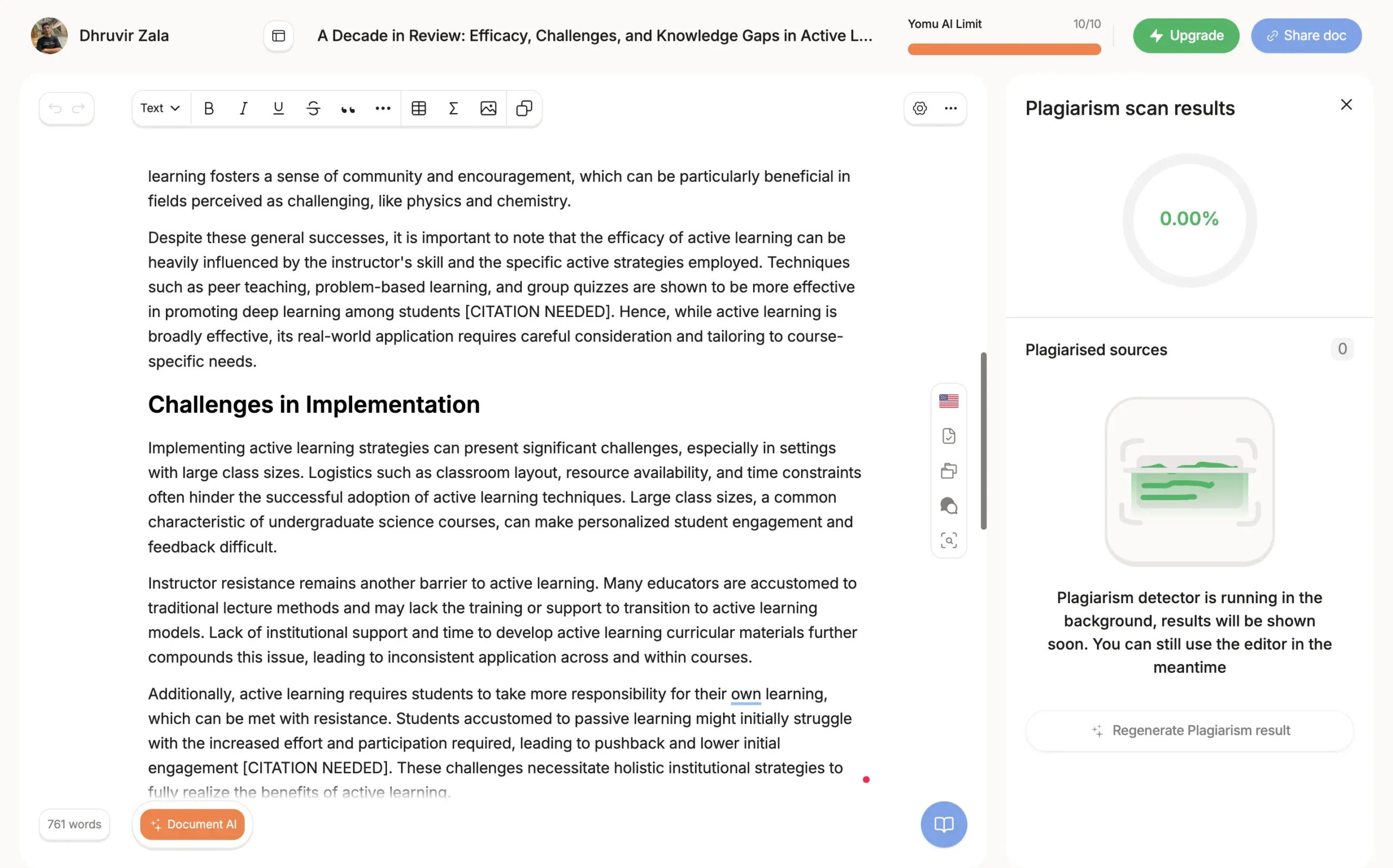Click the Plagiarised sources count badge
This screenshot has height=868, width=1393.
1342,349
